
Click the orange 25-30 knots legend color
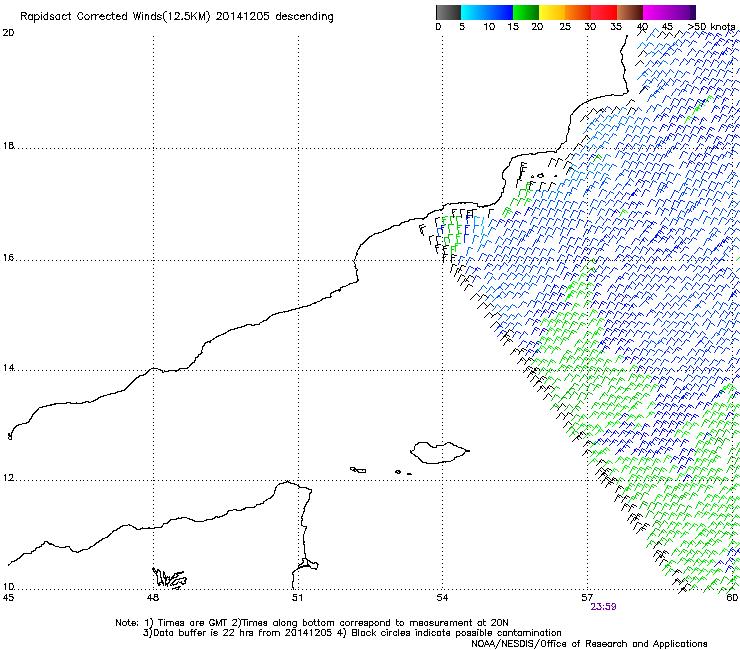tap(578, 12)
